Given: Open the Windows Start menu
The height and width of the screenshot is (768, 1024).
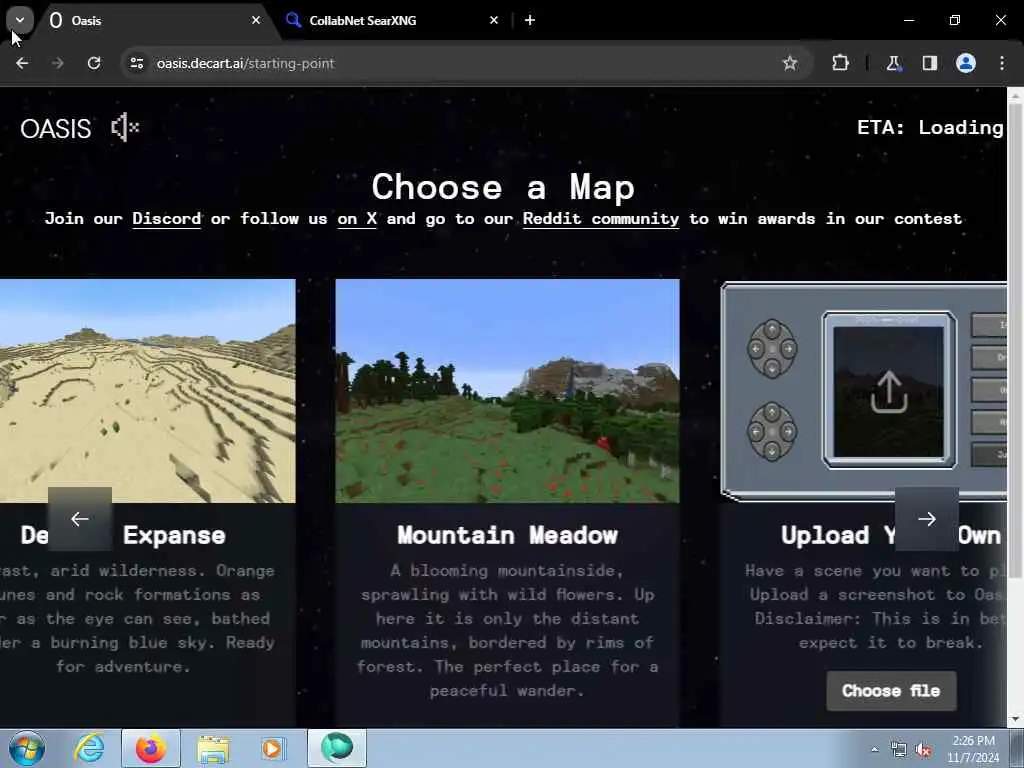Looking at the screenshot, I should tap(26, 748).
